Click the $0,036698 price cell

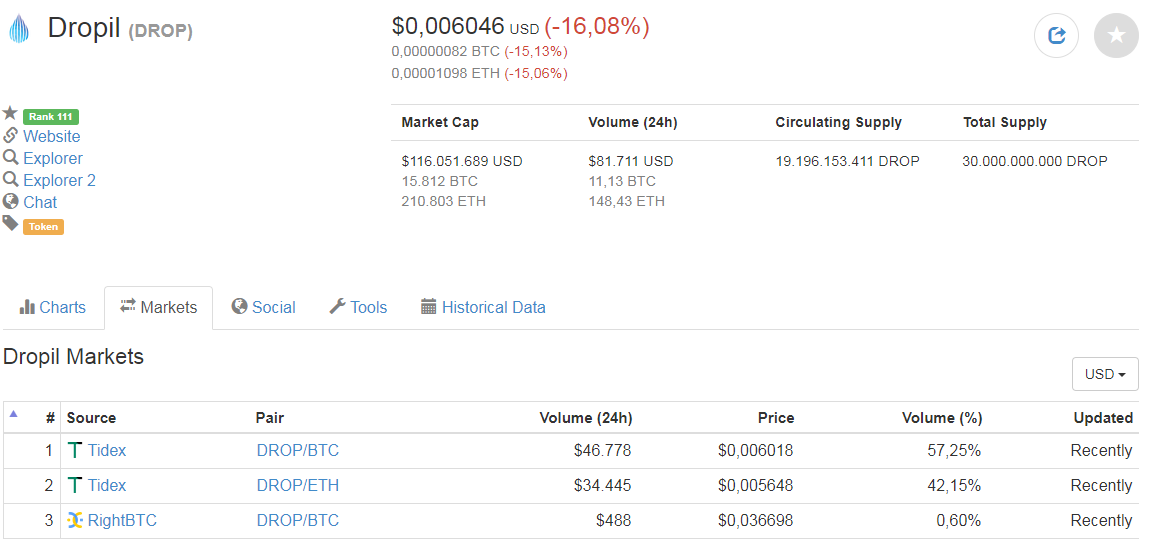[x=755, y=520]
